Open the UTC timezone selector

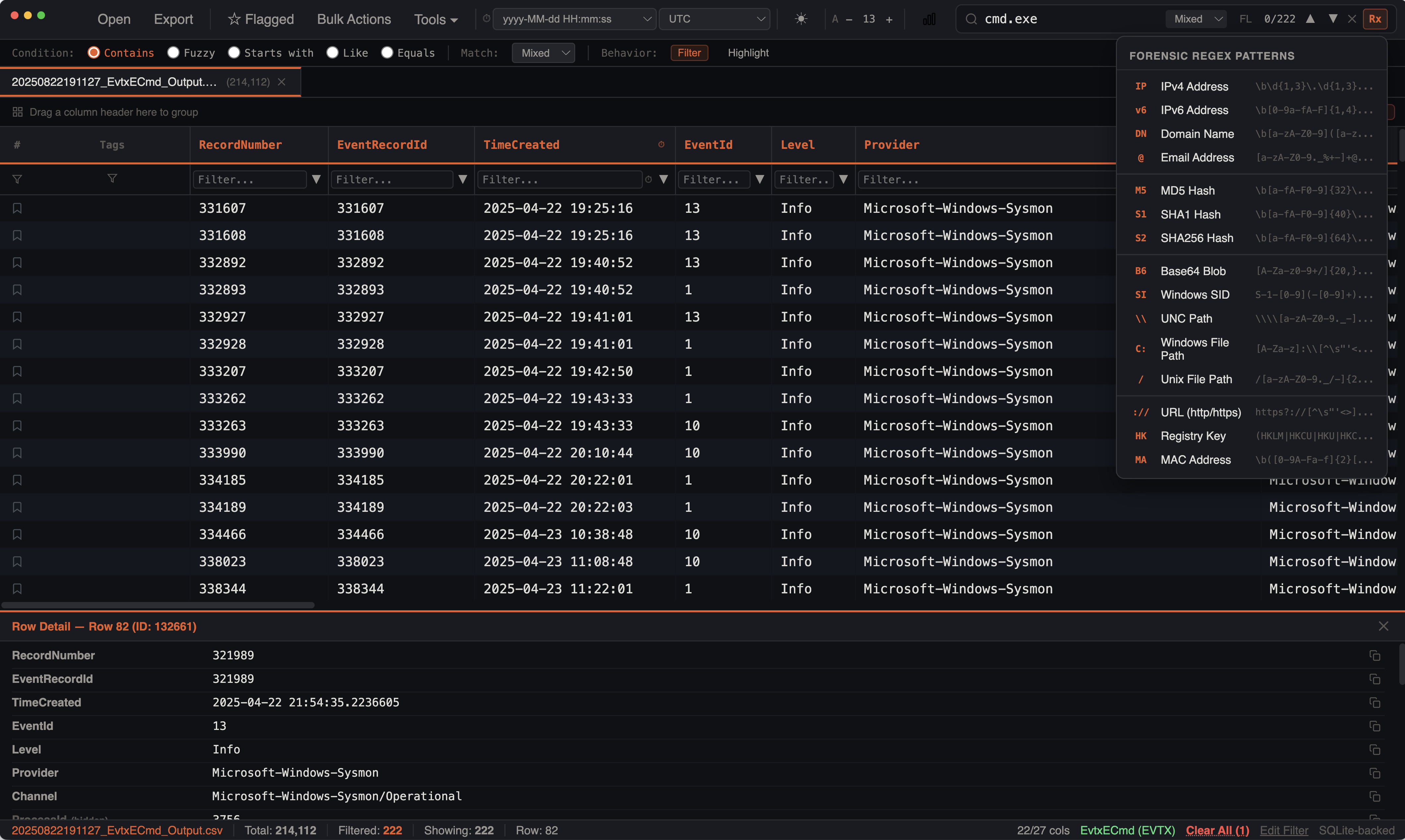pyautogui.click(x=714, y=19)
